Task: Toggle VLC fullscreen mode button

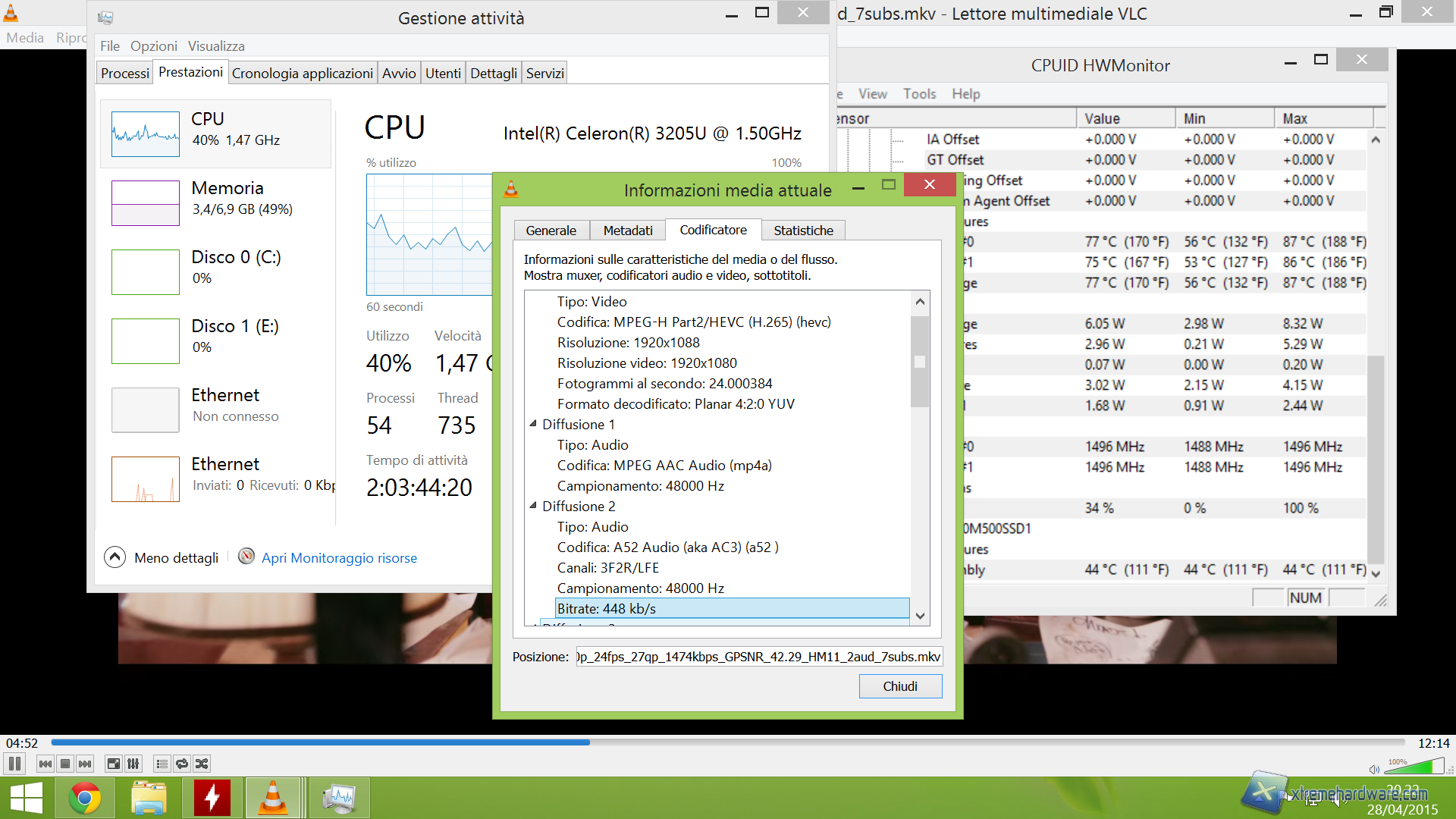Action: click(113, 764)
